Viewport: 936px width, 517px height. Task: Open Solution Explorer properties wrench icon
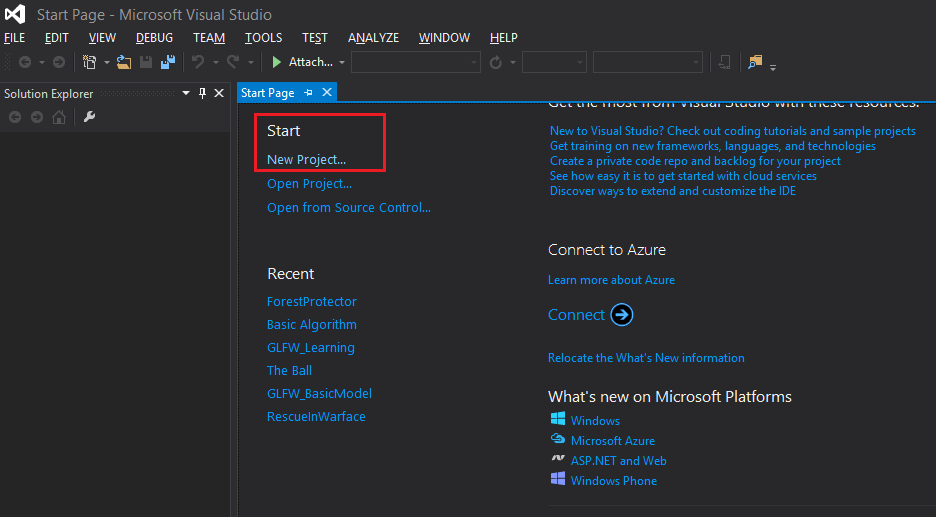coord(89,117)
